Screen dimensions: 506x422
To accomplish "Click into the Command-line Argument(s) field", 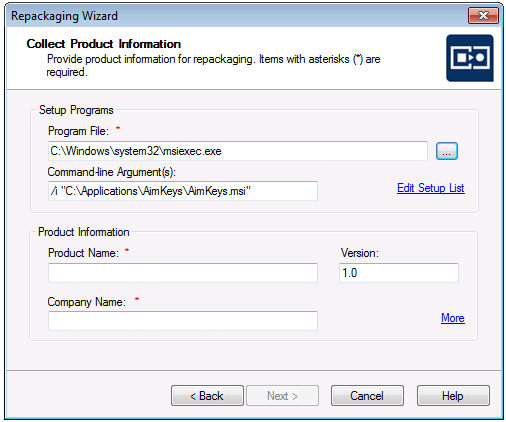I will pyautogui.click(x=183, y=191).
